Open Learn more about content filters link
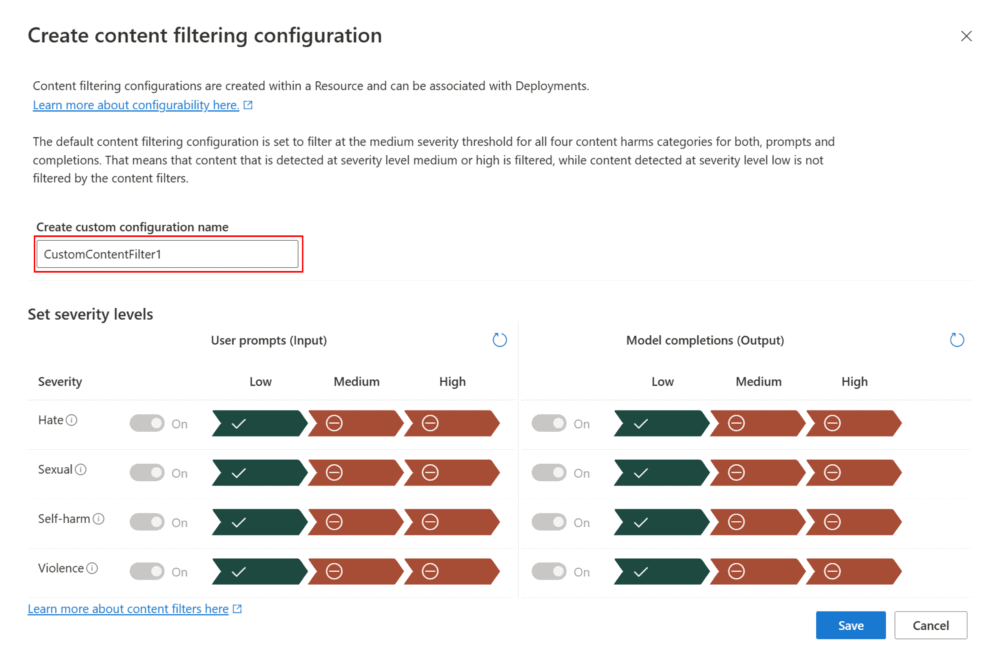Image resolution: width=1000 pixels, height=670 pixels. point(128,609)
